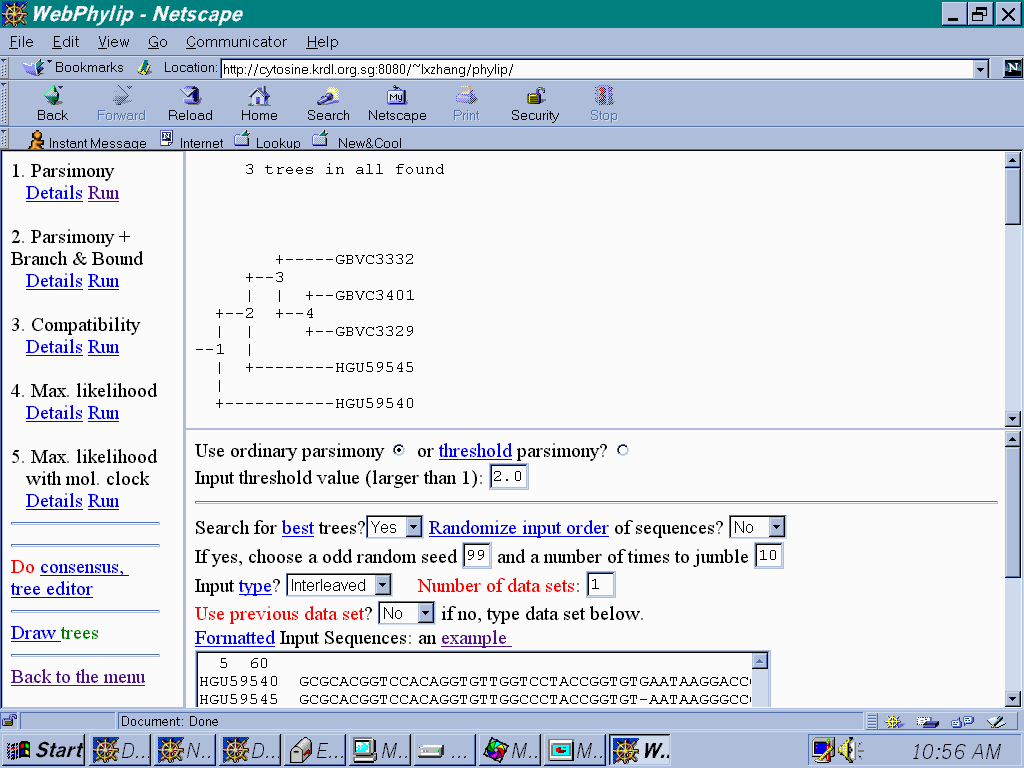Open the Lookup personal toolbar folder
This screenshot has height=768, width=1024.
pos(268,141)
